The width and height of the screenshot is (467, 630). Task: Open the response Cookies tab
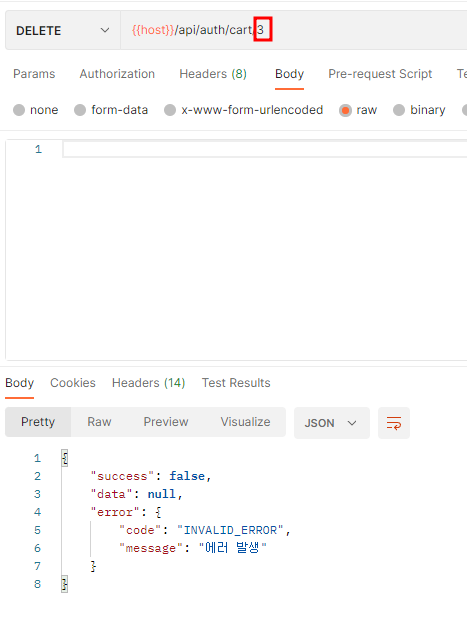point(73,383)
